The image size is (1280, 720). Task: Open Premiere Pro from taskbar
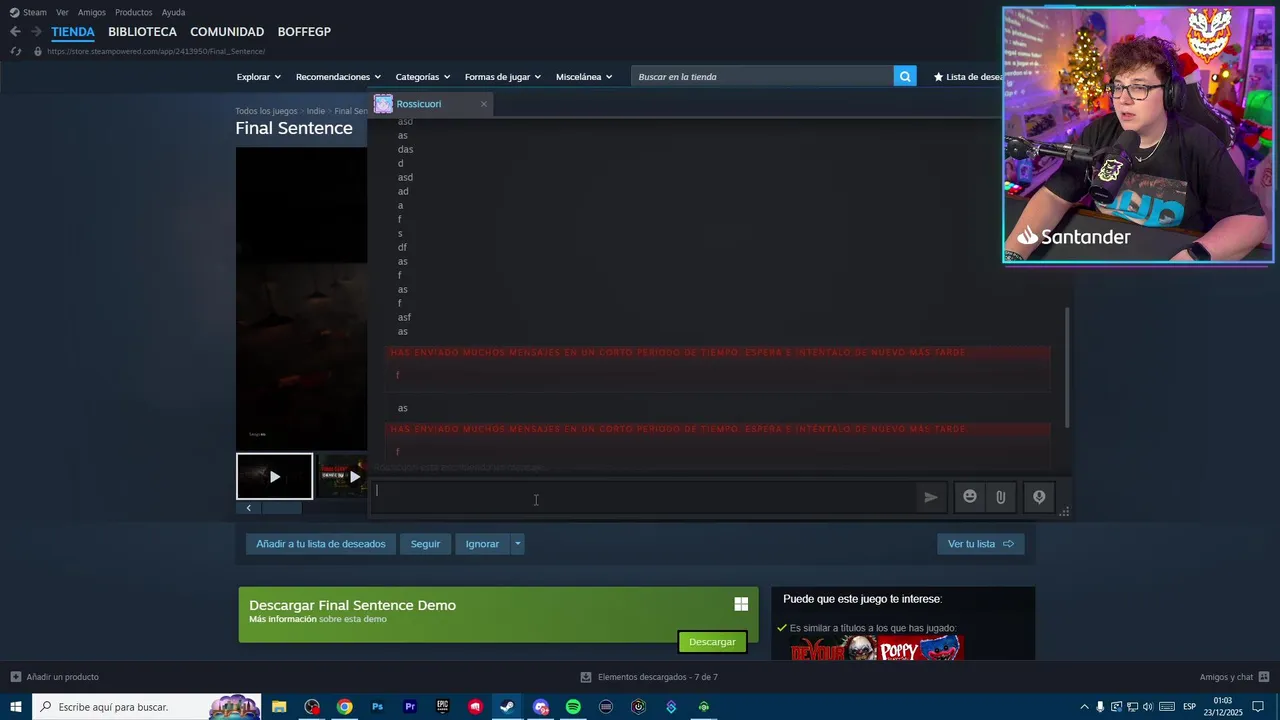[x=410, y=707]
